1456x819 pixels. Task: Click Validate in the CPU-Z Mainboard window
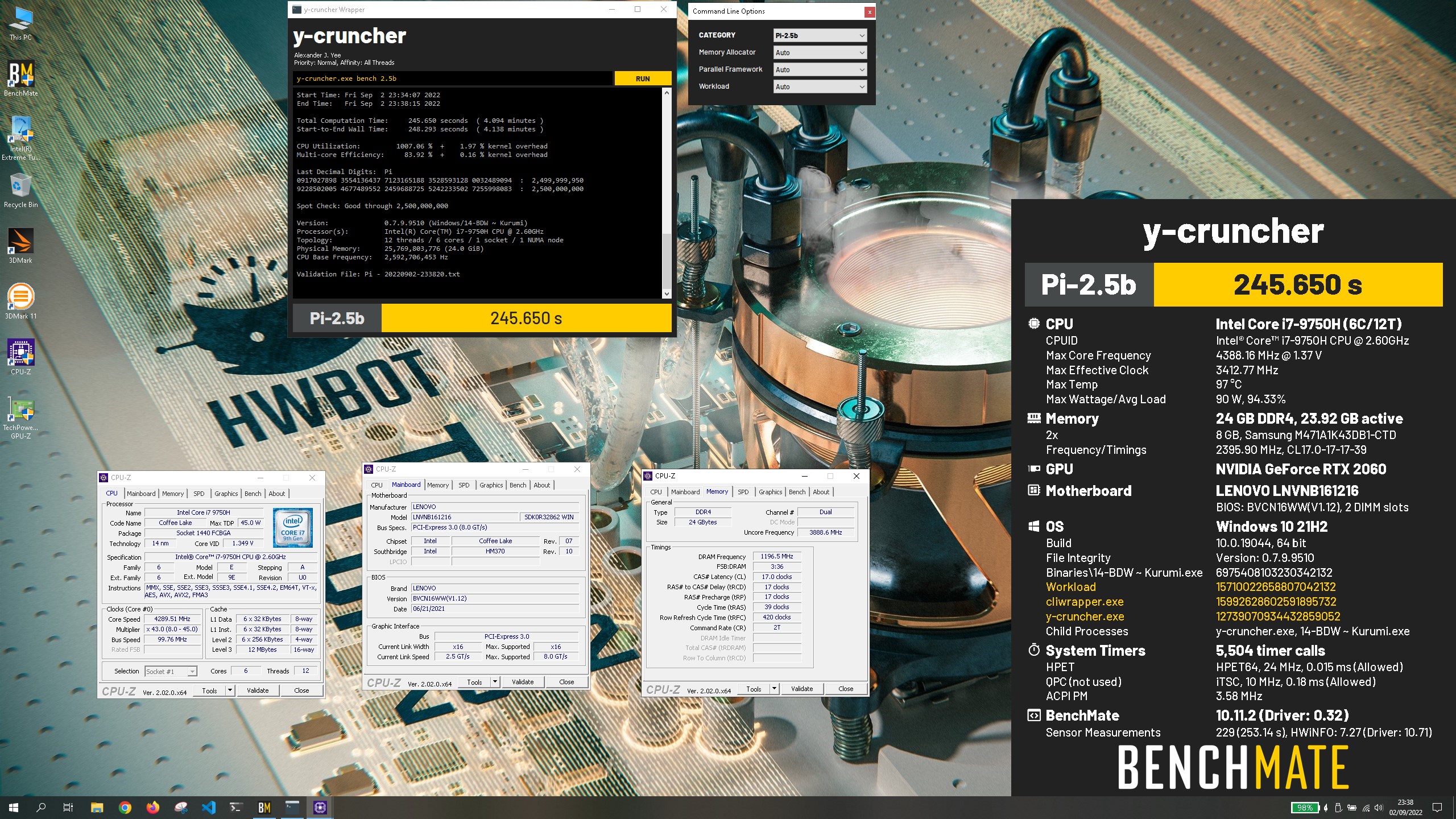[x=523, y=682]
